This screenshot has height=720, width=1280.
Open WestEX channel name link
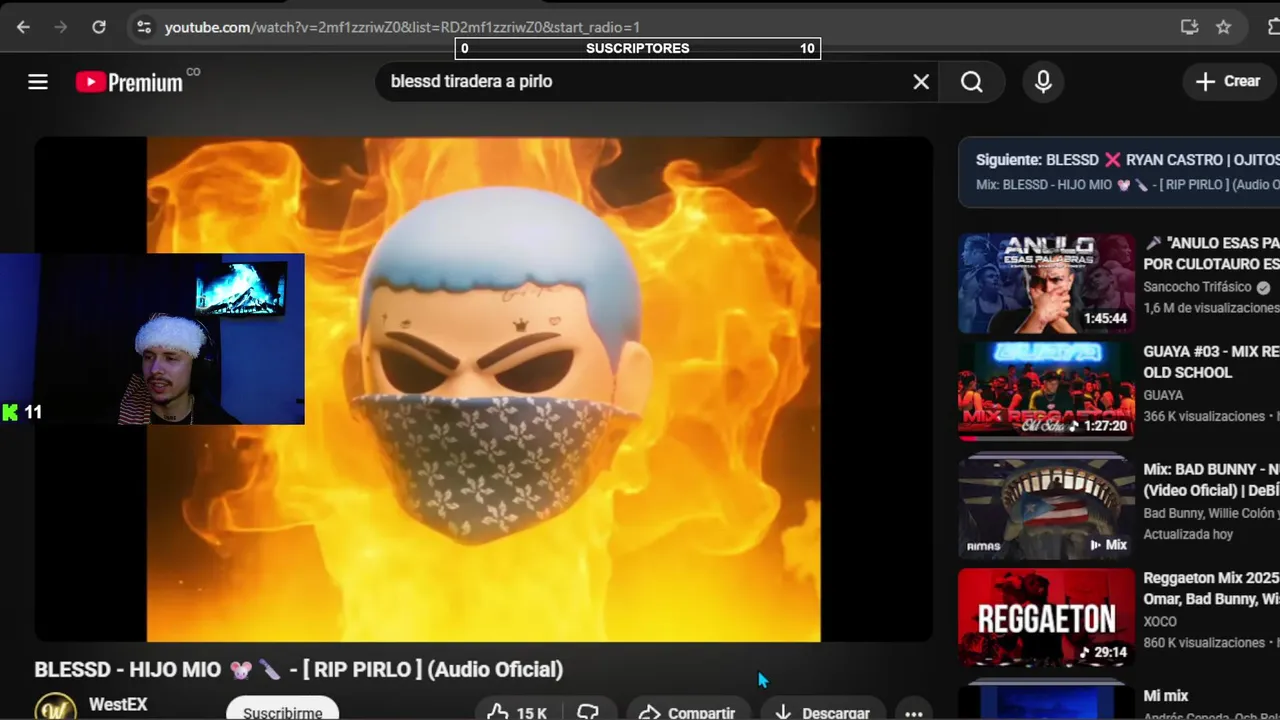118,704
